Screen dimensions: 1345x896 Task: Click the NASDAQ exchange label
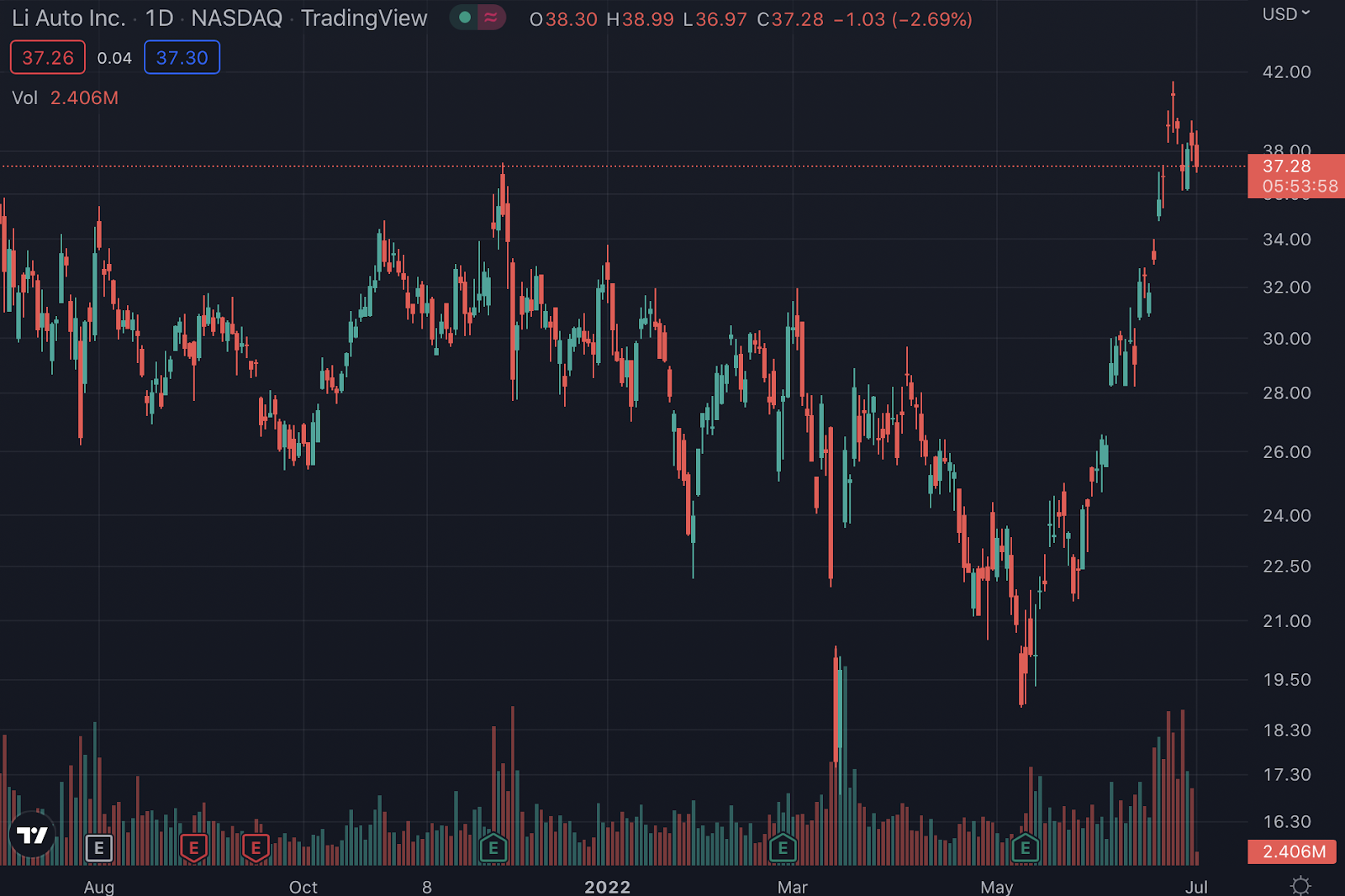pos(236,18)
